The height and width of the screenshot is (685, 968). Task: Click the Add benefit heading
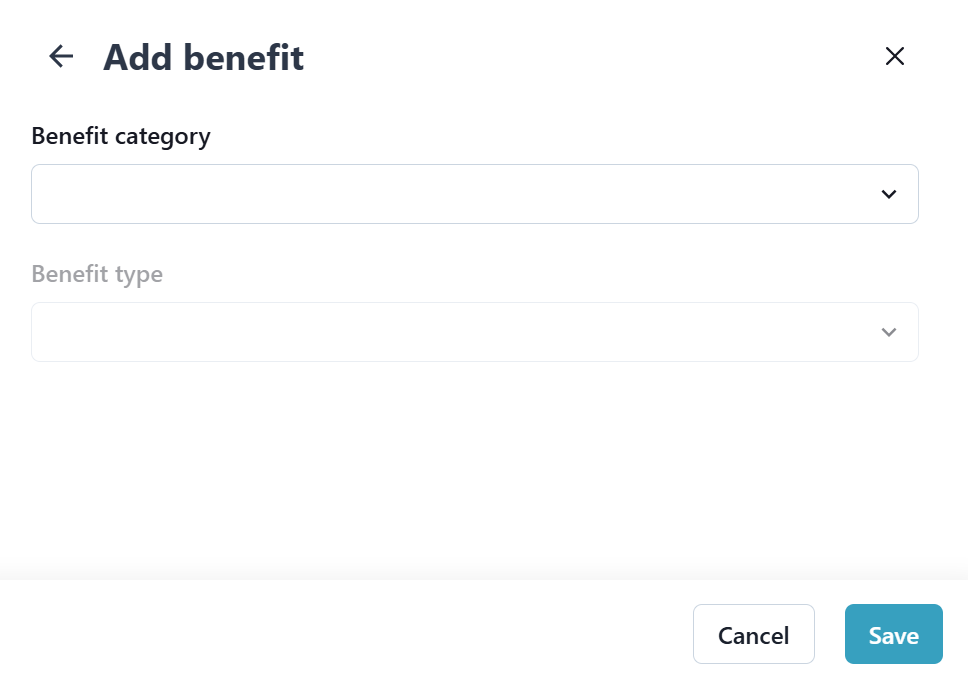203,57
